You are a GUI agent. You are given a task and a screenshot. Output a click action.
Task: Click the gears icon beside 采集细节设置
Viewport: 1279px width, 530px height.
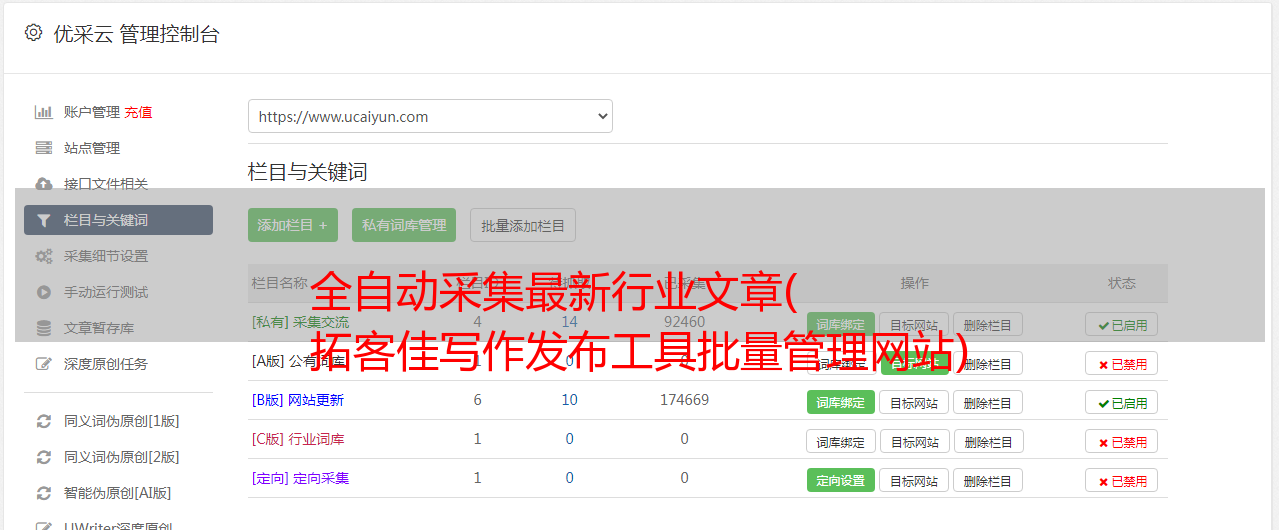43,256
